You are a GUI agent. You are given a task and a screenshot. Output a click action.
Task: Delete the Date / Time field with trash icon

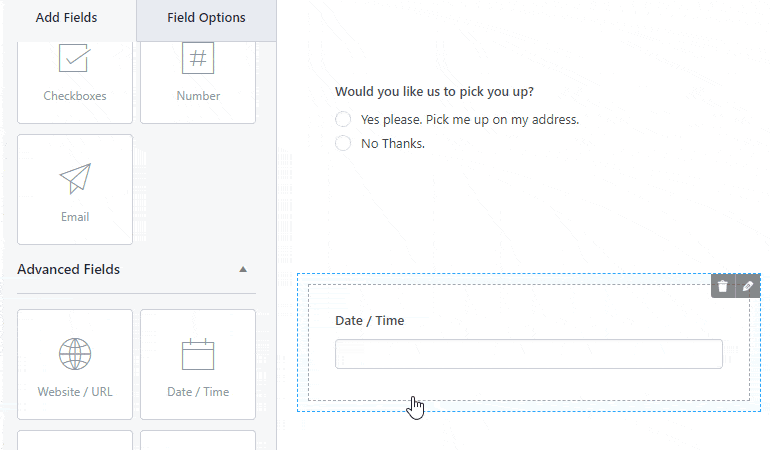pos(723,286)
